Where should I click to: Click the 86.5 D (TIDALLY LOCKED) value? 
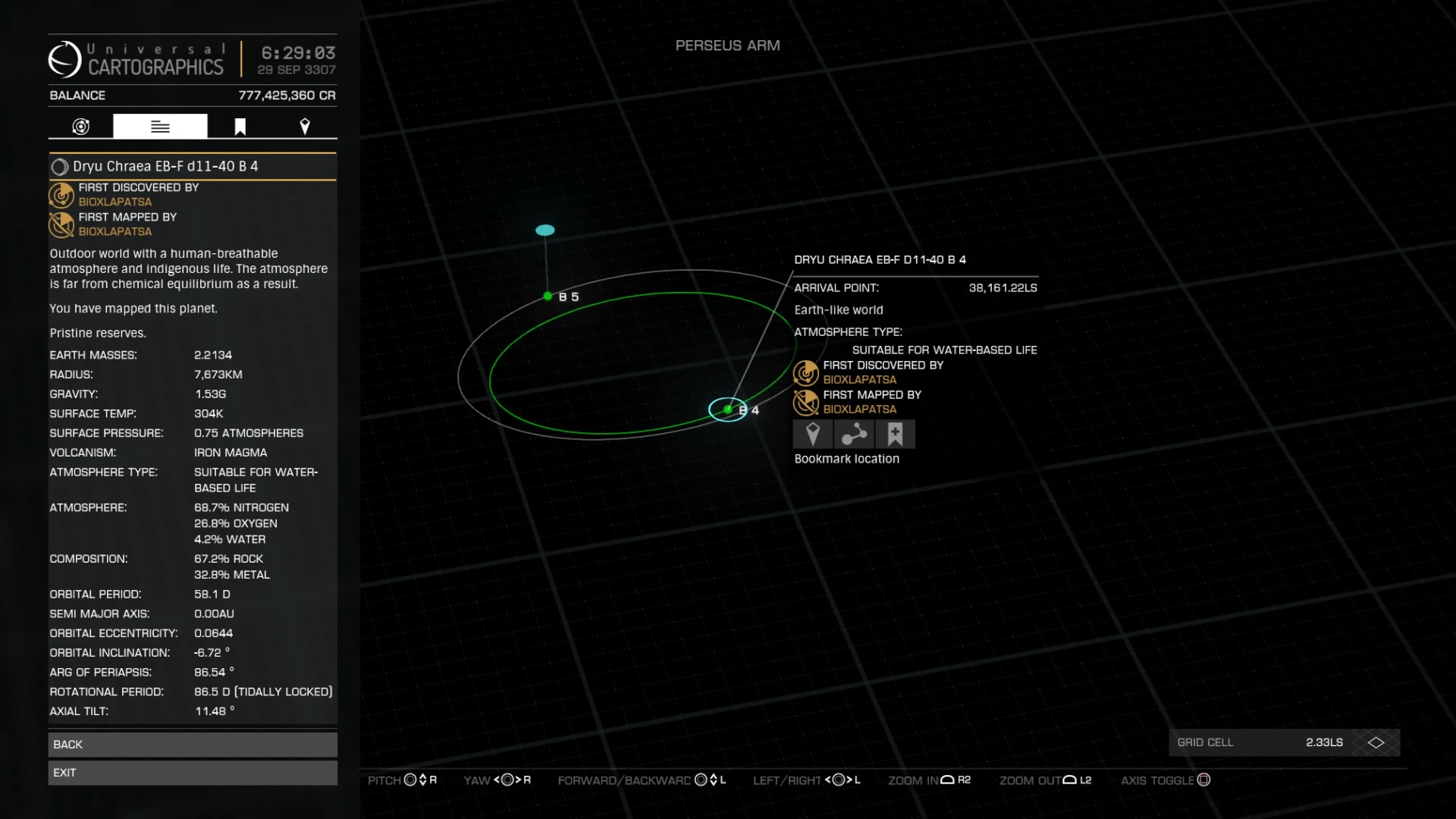(263, 692)
